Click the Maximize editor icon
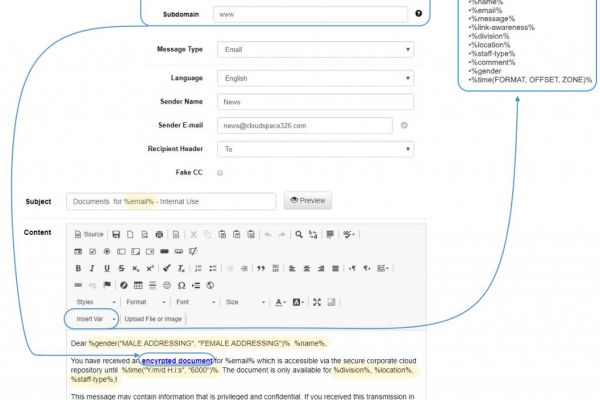Image resolution: width=600 pixels, height=400 pixels. (x=317, y=302)
